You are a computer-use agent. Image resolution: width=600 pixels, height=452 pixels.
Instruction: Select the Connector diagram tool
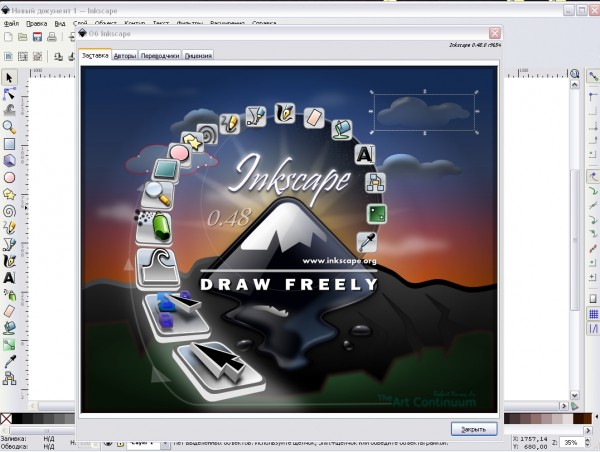[9, 379]
